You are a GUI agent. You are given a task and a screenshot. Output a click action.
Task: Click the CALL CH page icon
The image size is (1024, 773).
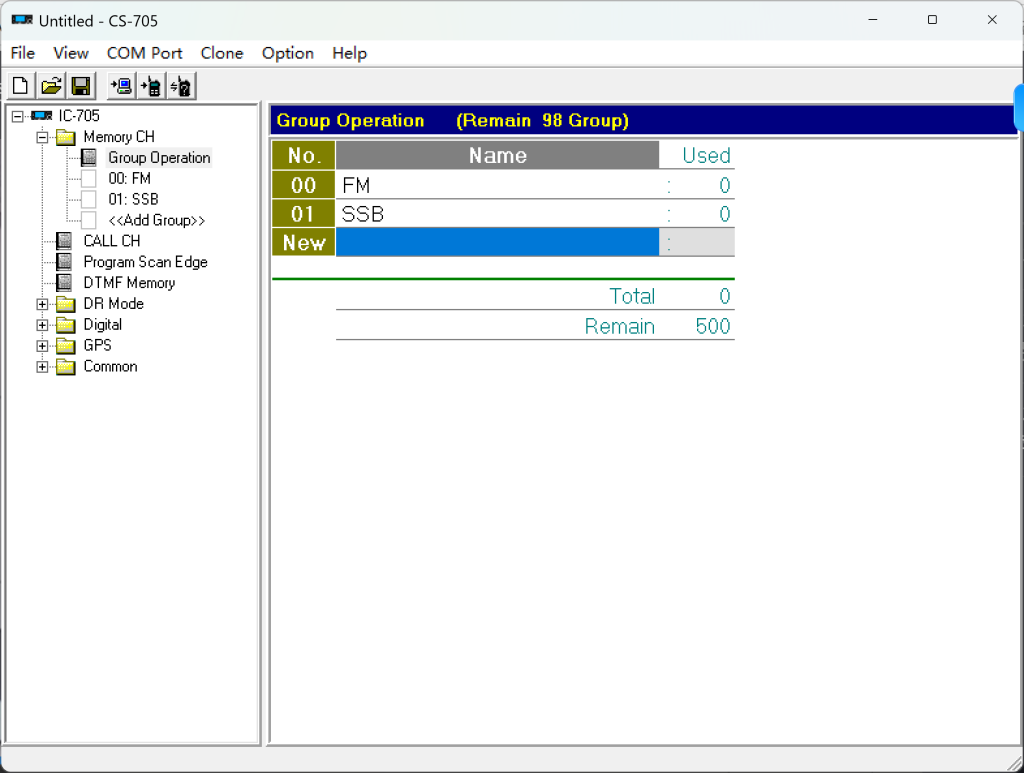(64, 241)
